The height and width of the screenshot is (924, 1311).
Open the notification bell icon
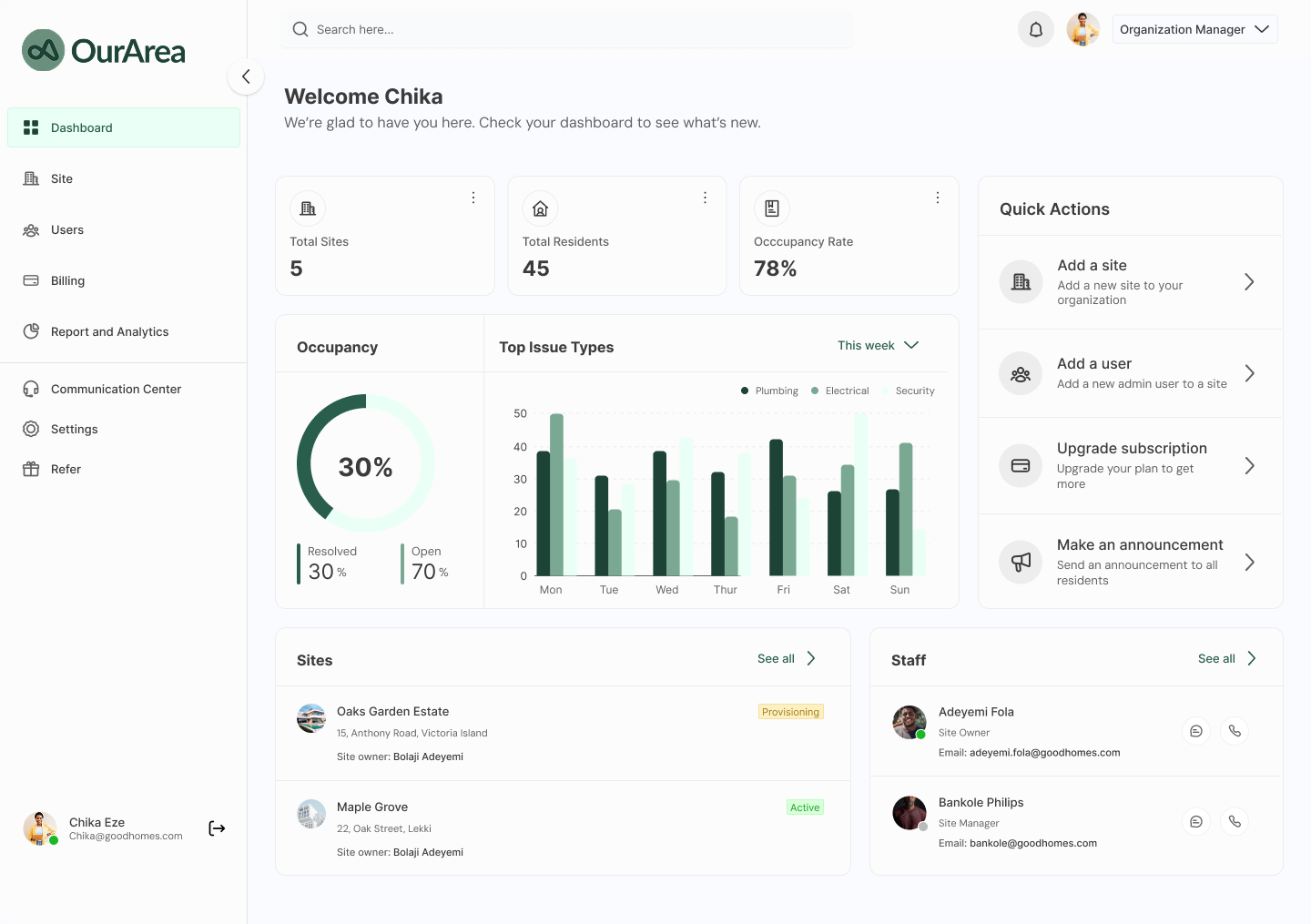click(1035, 29)
